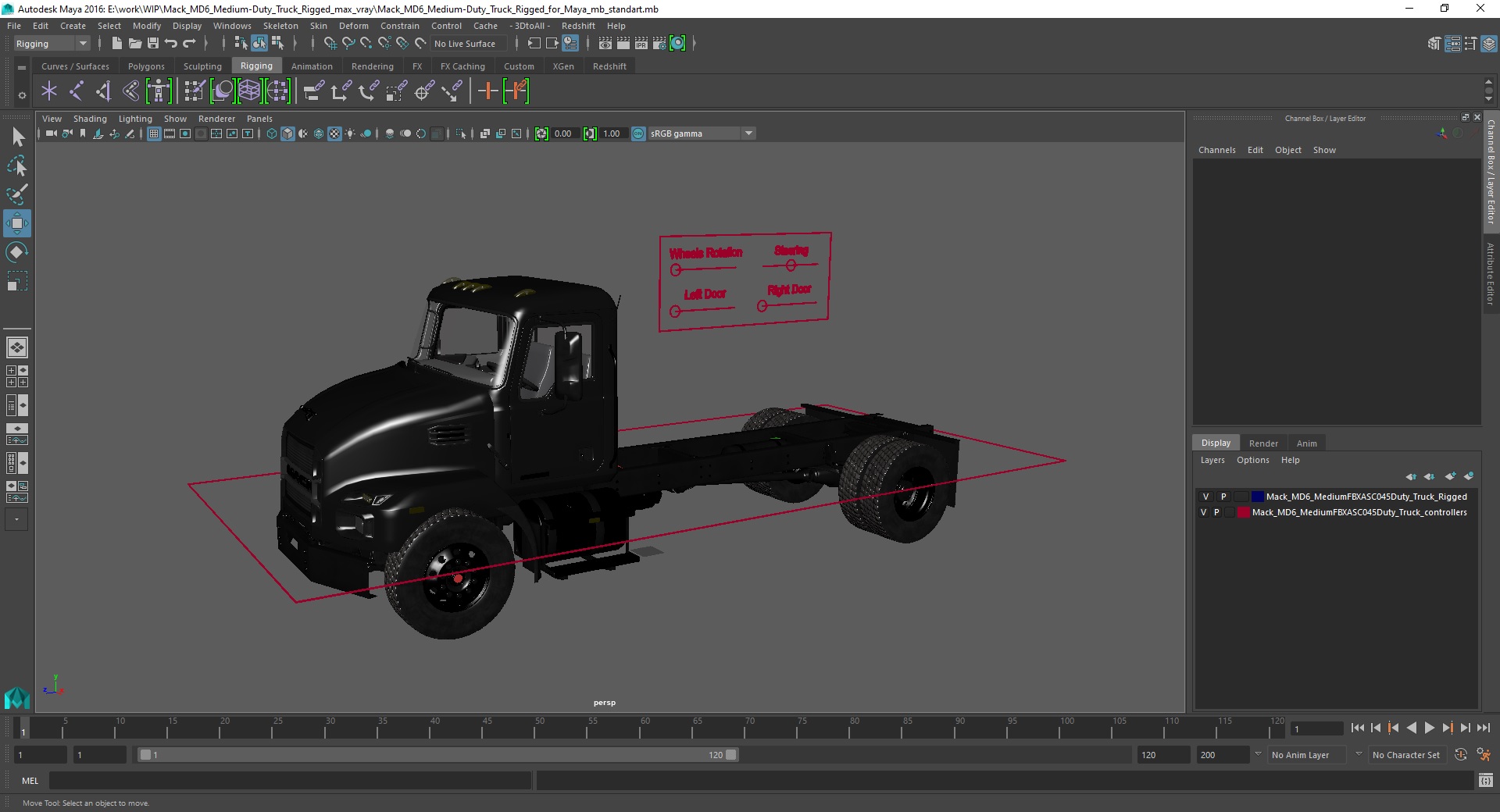Switch to the Animation shelf tab
The width and height of the screenshot is (1500, 812).
point(312,66)
